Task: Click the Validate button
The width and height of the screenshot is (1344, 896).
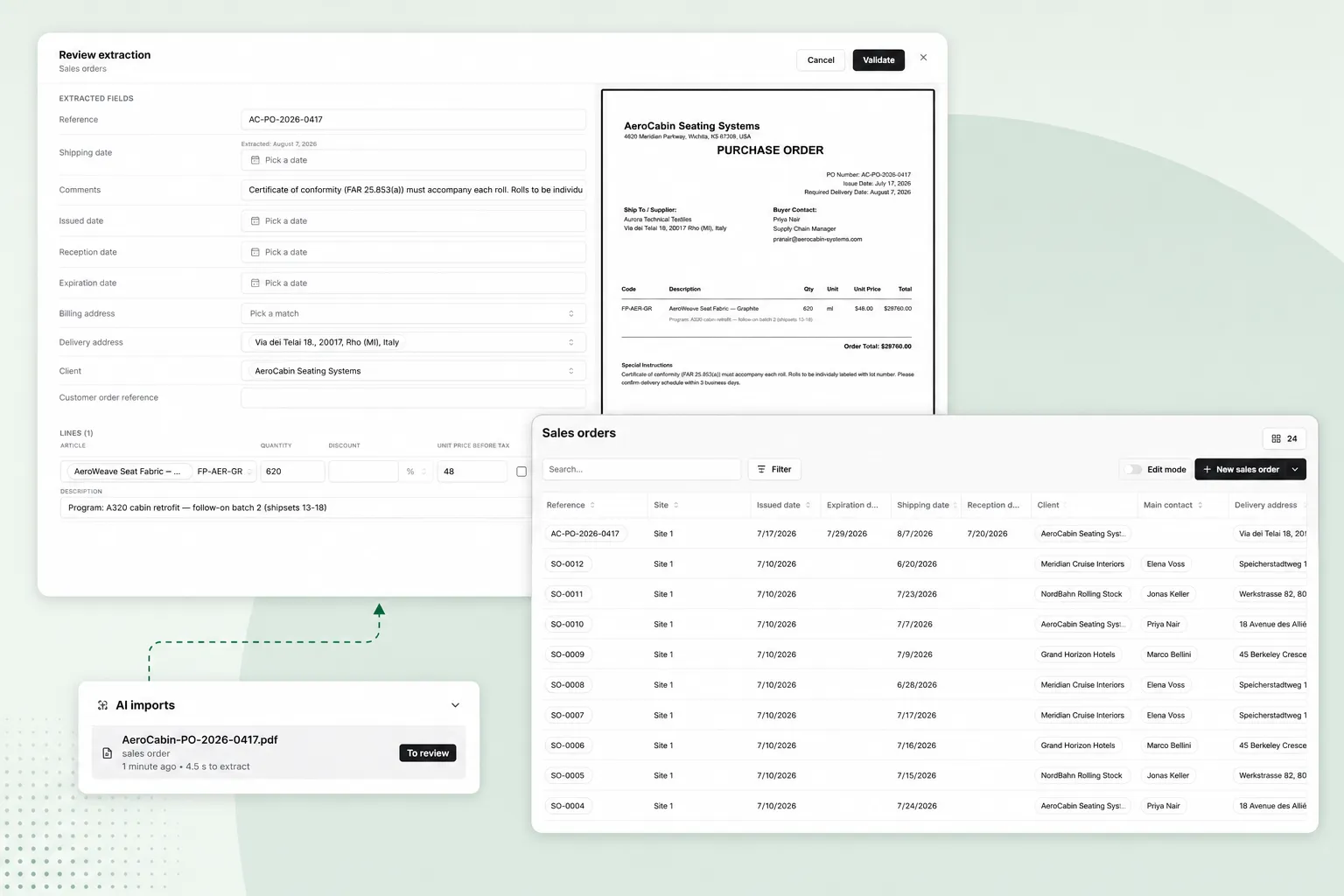Action: (878, 60)
